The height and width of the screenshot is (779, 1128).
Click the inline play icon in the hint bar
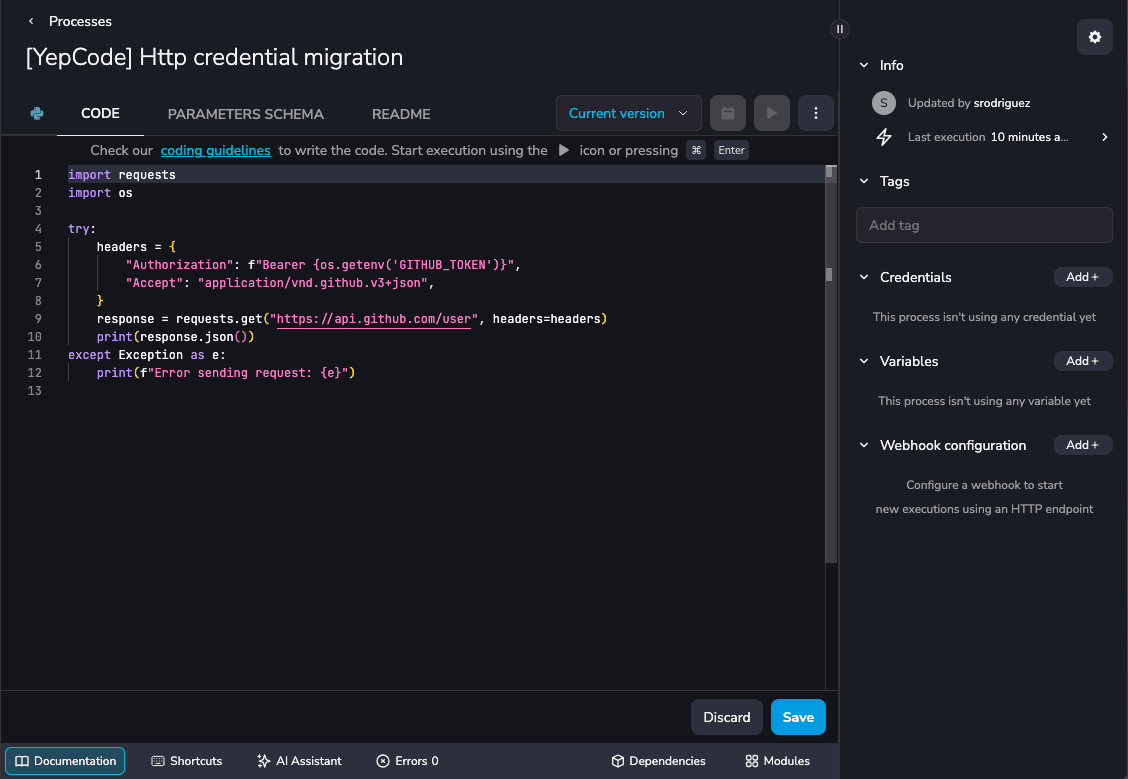[564, 150]
